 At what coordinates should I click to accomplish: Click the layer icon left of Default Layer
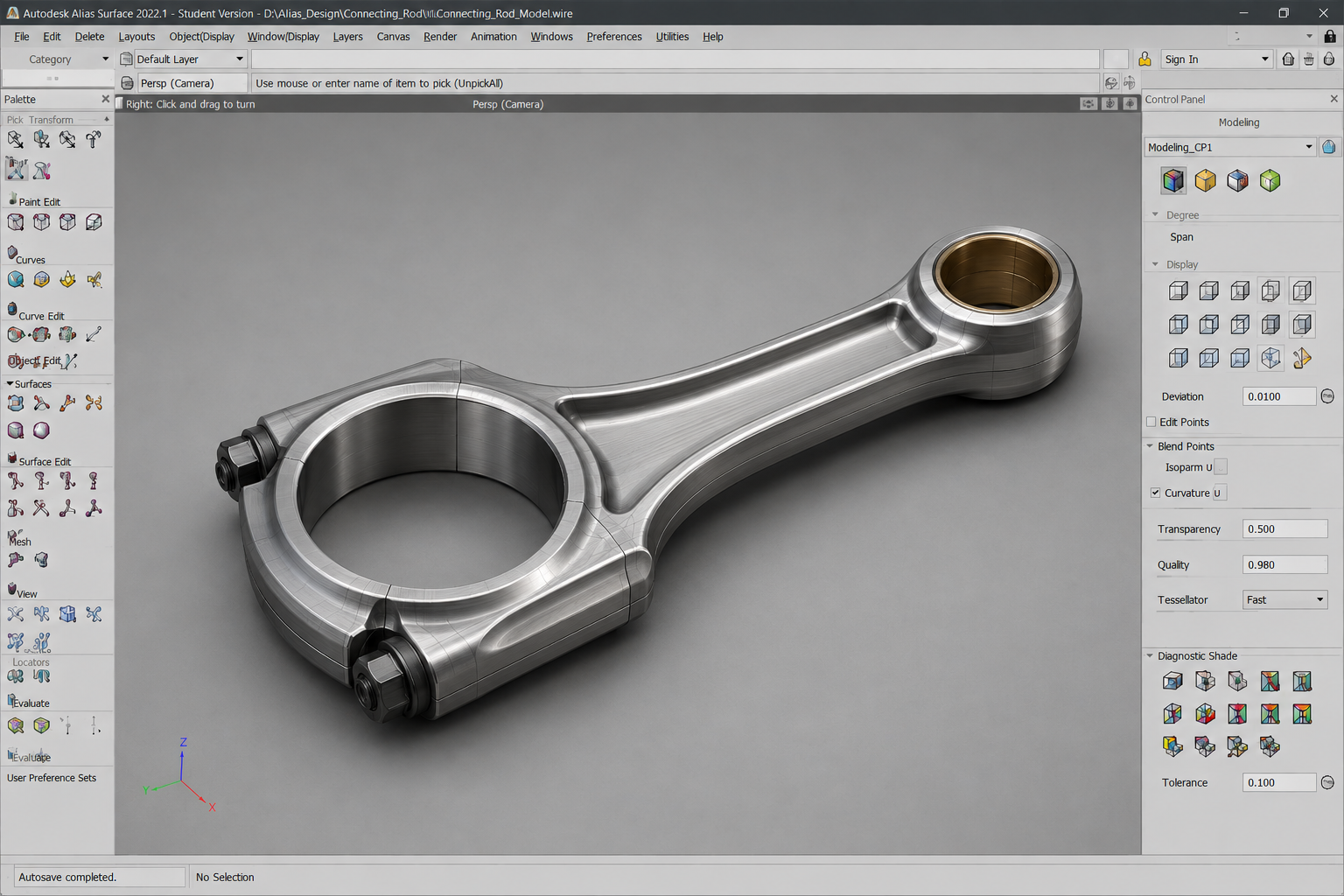point(127,59)
